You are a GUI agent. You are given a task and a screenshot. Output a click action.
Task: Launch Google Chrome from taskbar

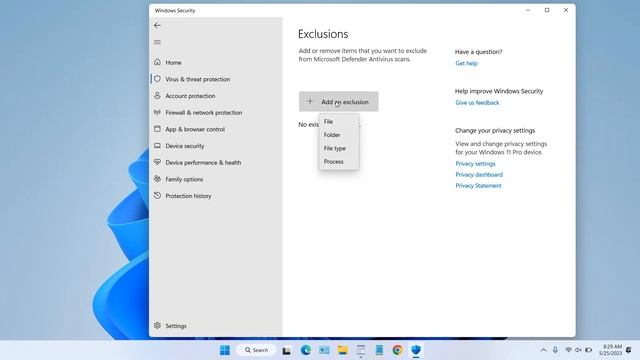(398, 350)
